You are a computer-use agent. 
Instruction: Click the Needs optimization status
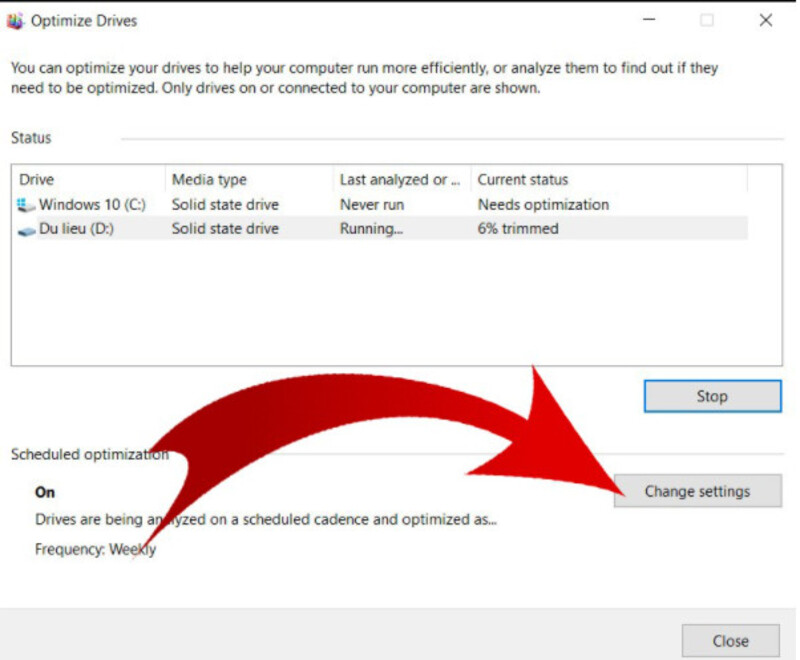(x=543, y=205)
